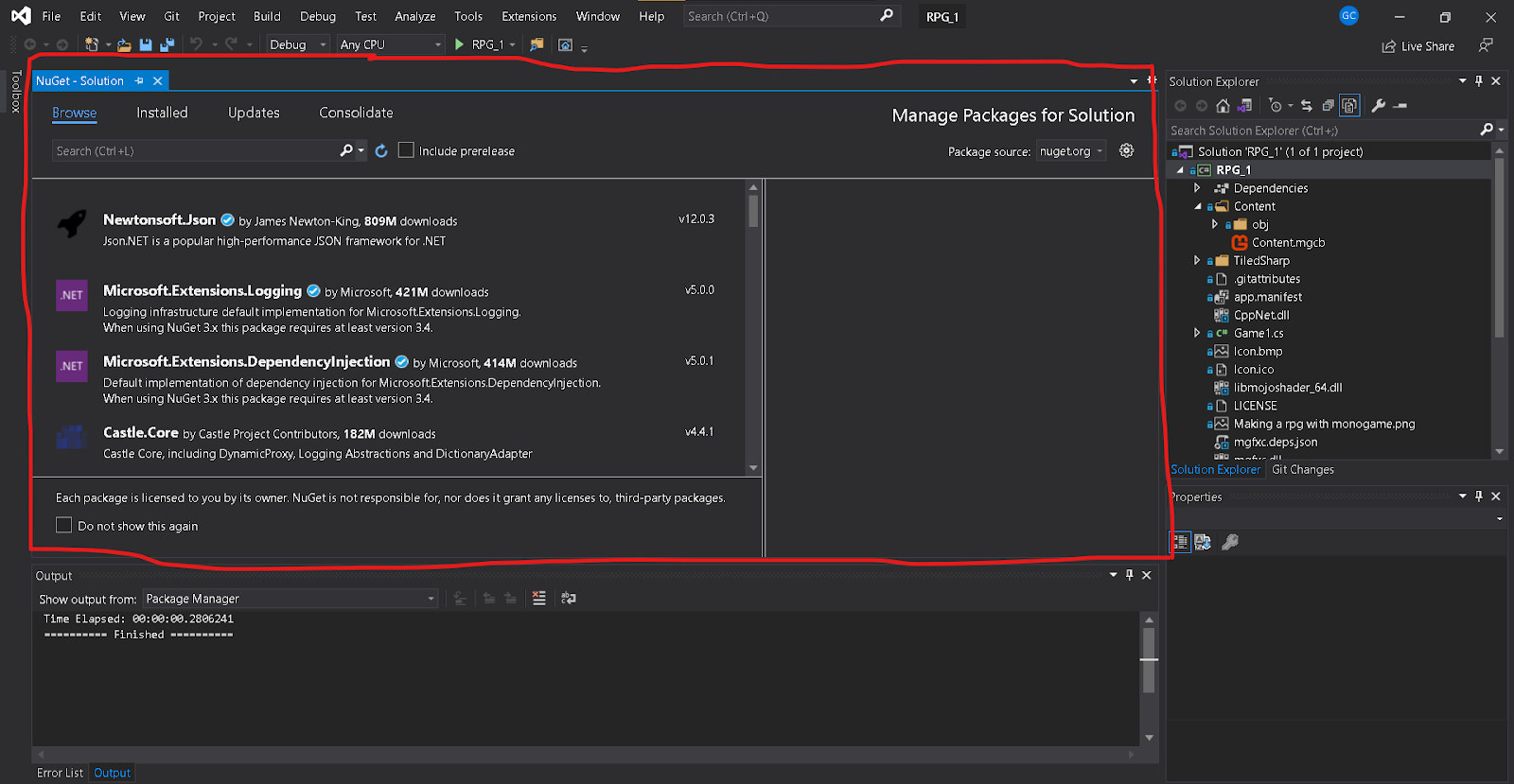Screen dimensions: 1514x784
Task: Click the Find in Files toolbar icon
Action: point(537,44)
